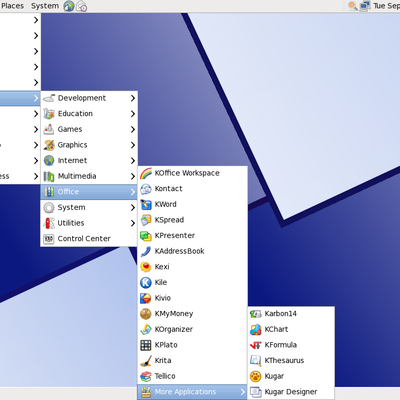Open Karbon14 by its label
This screenshot has height=400, width=400.
click(281, 313)
